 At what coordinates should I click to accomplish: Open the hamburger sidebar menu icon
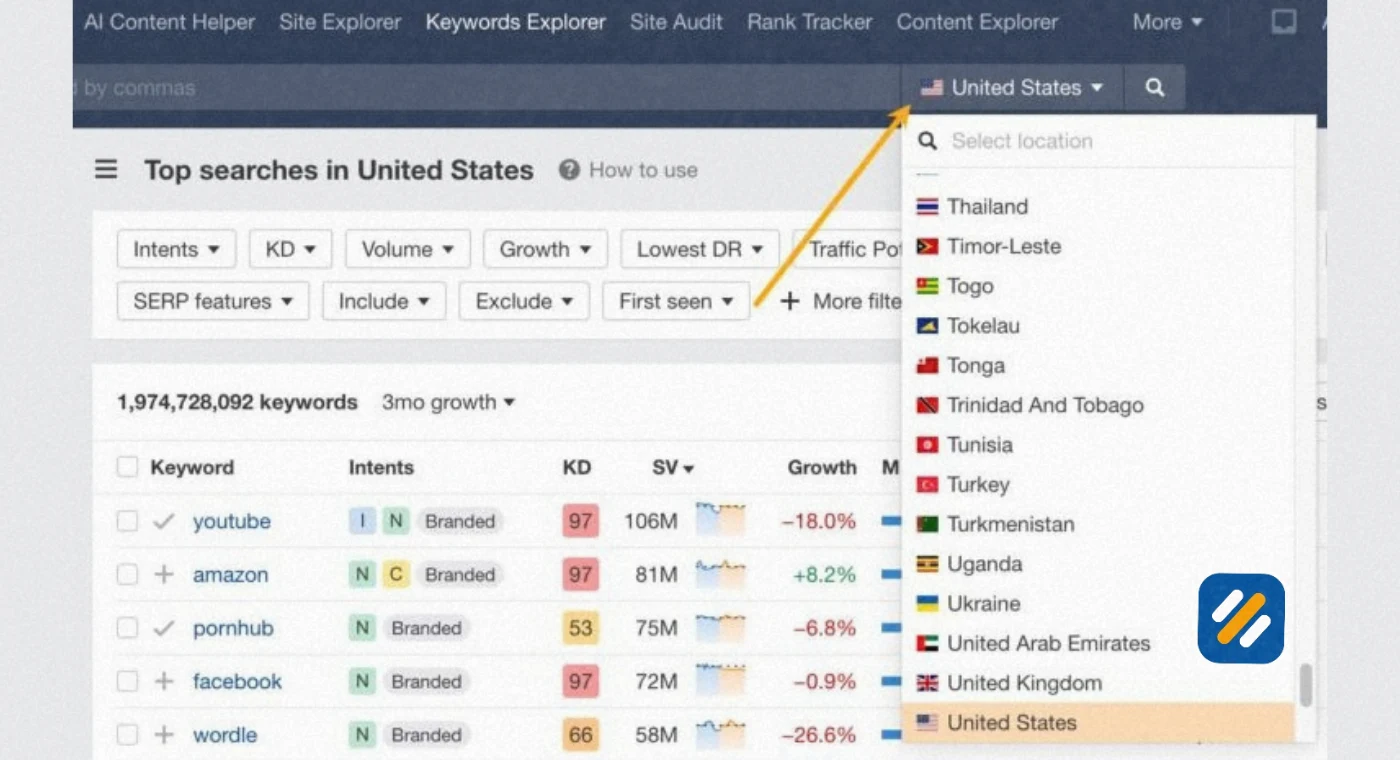[x=106, y=170]
